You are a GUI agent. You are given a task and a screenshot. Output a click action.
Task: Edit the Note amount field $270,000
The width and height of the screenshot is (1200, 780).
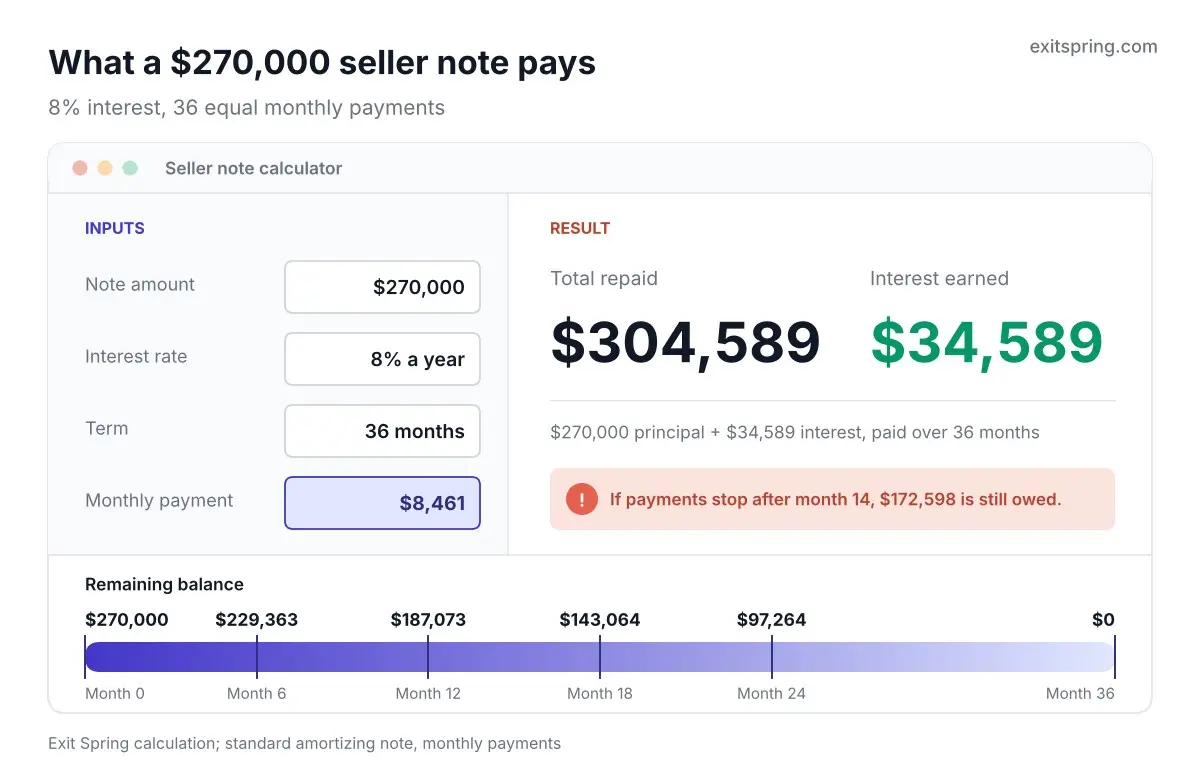[382, 287]
